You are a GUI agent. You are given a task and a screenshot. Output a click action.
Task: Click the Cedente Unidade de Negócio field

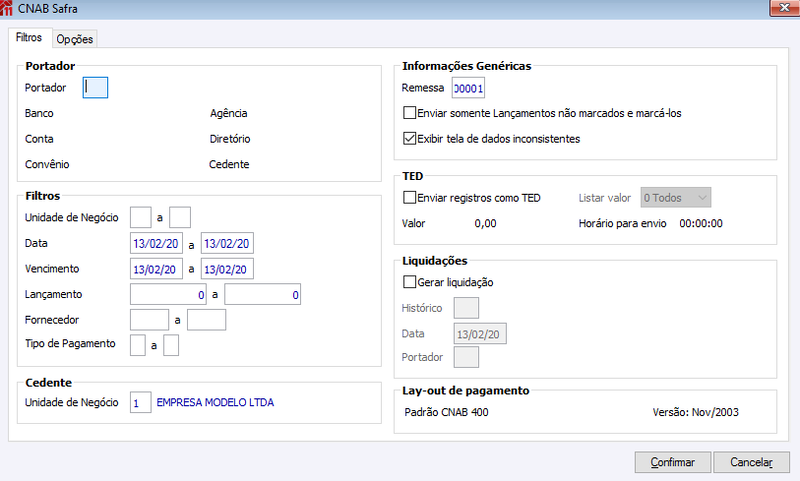point(140,402)
